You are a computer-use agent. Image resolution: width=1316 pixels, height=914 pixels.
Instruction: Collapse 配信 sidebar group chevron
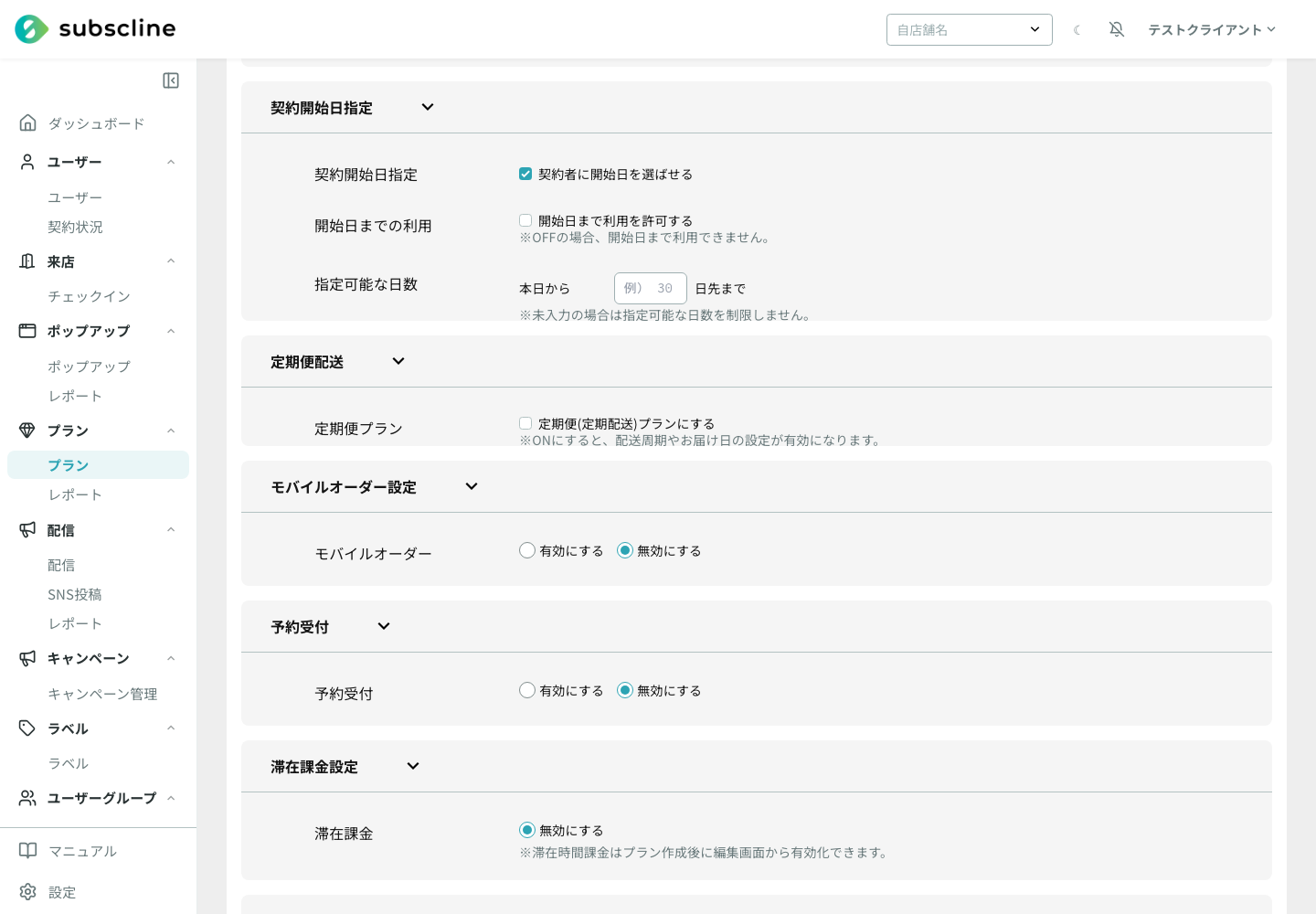(x=171, y=530)
